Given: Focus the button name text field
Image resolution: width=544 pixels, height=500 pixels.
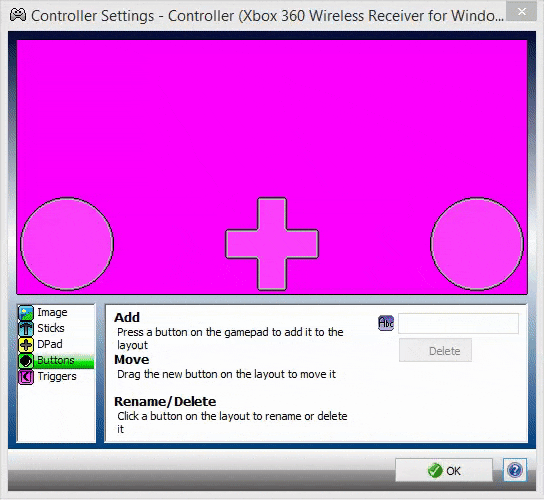Looking at the screenshot, I should click(x=458, y=323).
